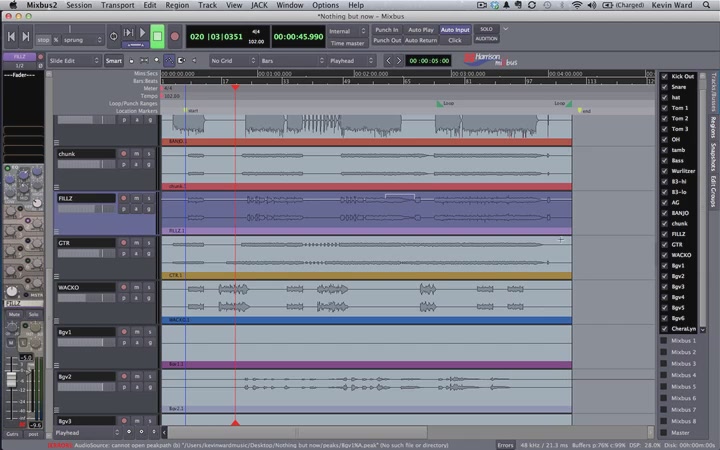This screenshot has width=720, height=450.
Task: Open the Region menu
Action: click(x=177, y=5)
